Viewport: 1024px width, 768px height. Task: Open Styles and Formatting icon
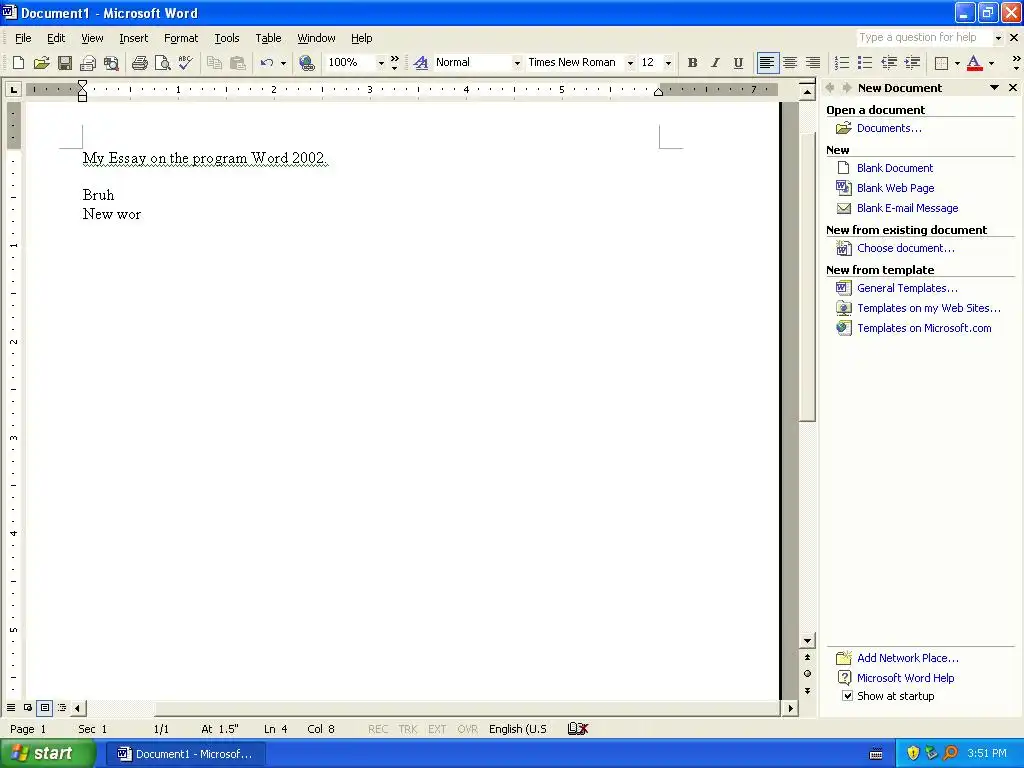pos(421,63)
